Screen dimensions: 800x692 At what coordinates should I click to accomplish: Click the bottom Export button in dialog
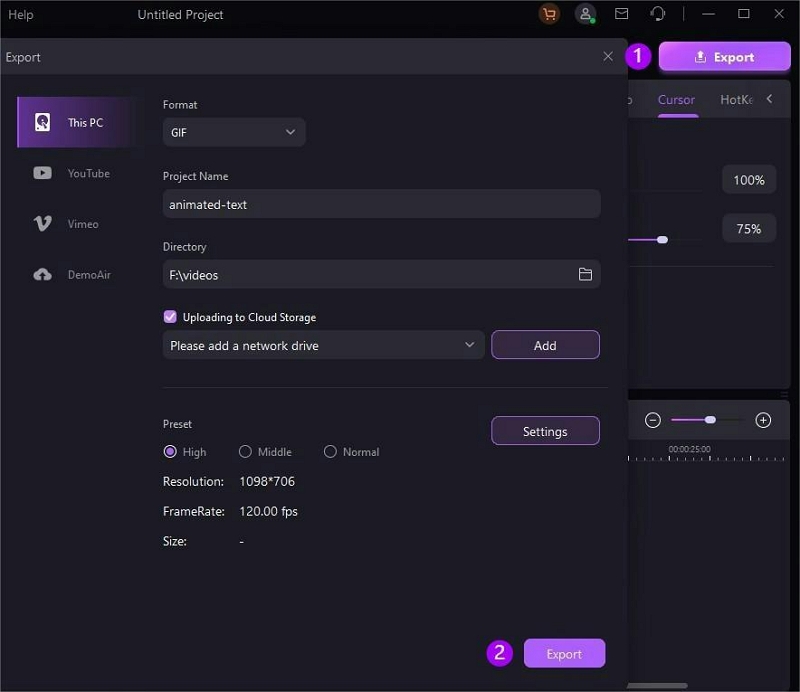coord(564,653)
